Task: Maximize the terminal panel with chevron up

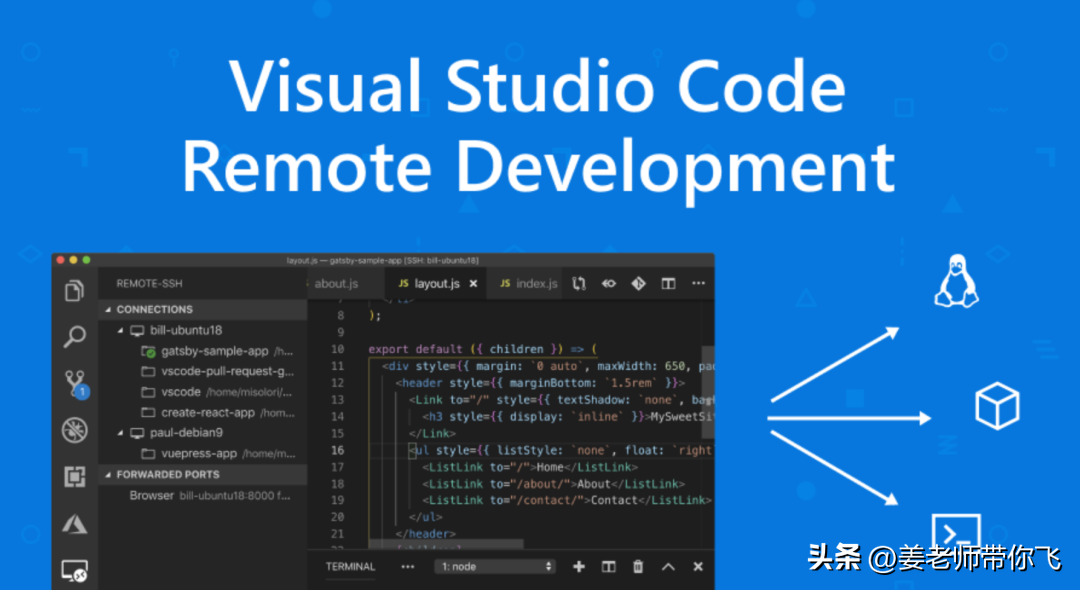Action: (x=668, y=567)
